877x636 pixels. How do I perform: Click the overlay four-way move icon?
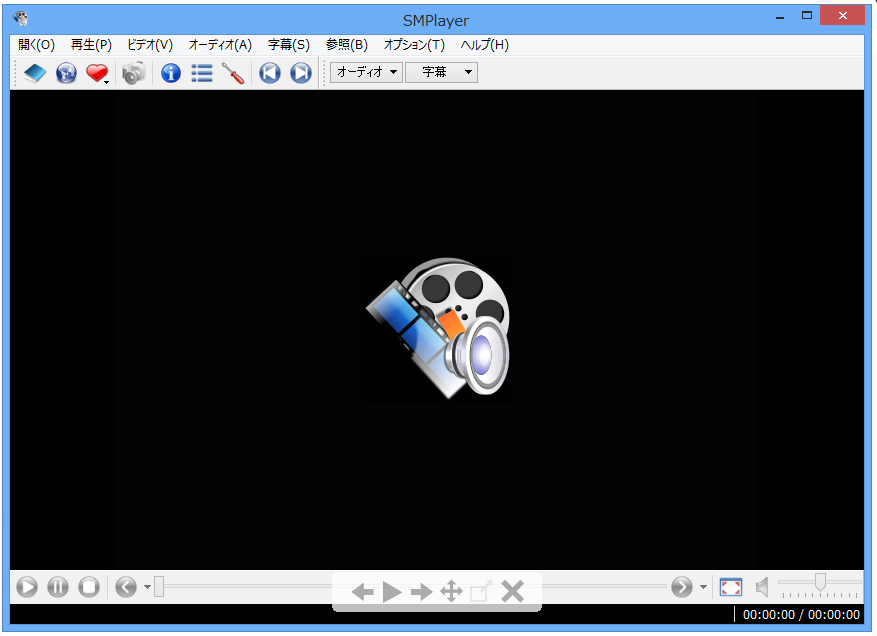[x=451, y=591]
